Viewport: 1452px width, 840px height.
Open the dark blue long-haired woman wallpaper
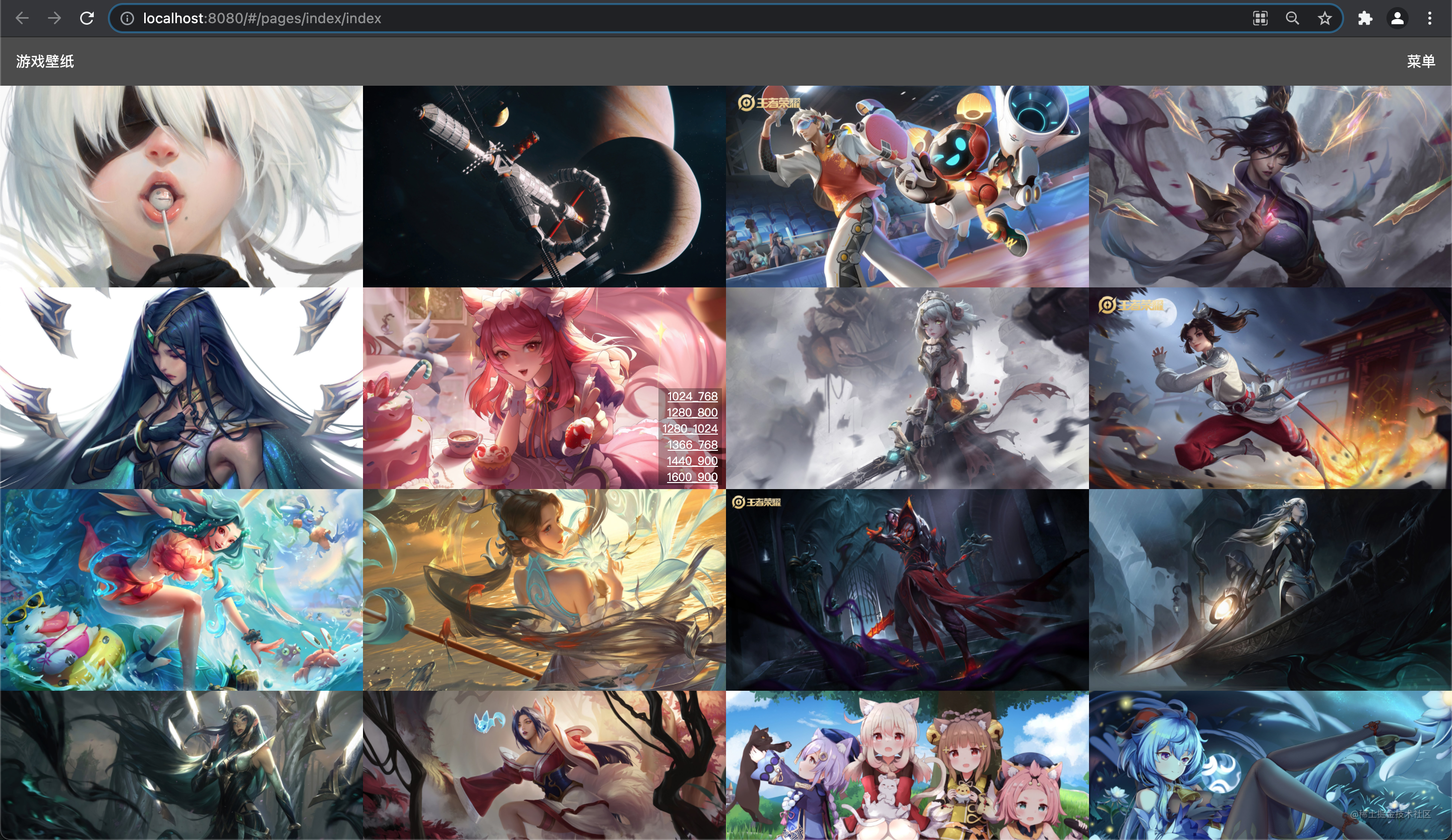181,388
